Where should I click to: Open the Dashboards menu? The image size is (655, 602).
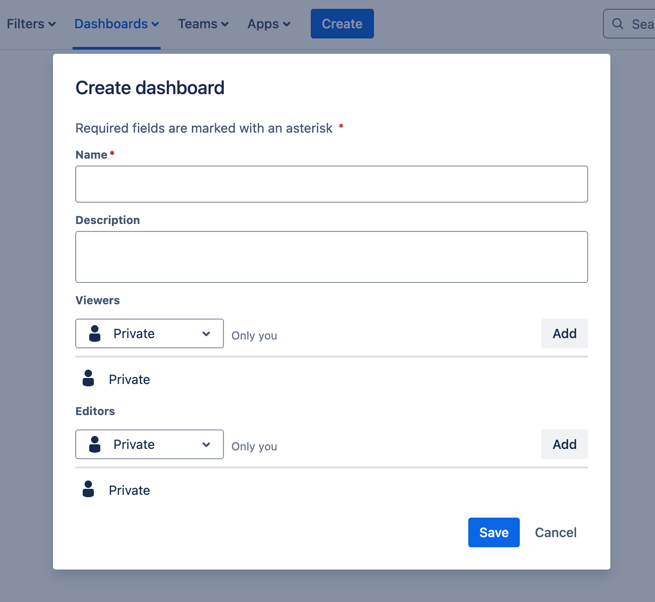click(x=116, y=24)
